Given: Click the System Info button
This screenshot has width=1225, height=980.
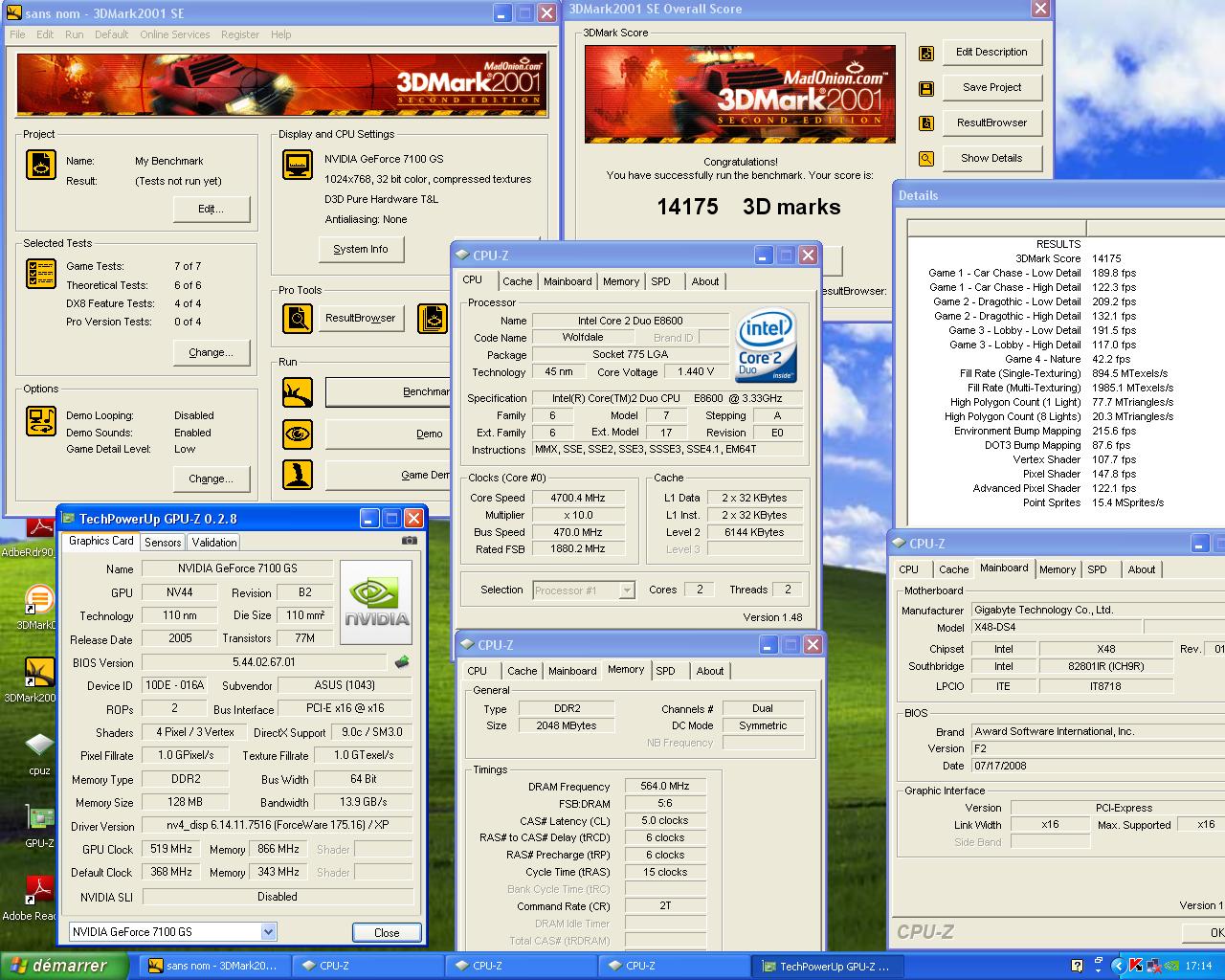Looking at the screenshot, I should pos(361,249).
